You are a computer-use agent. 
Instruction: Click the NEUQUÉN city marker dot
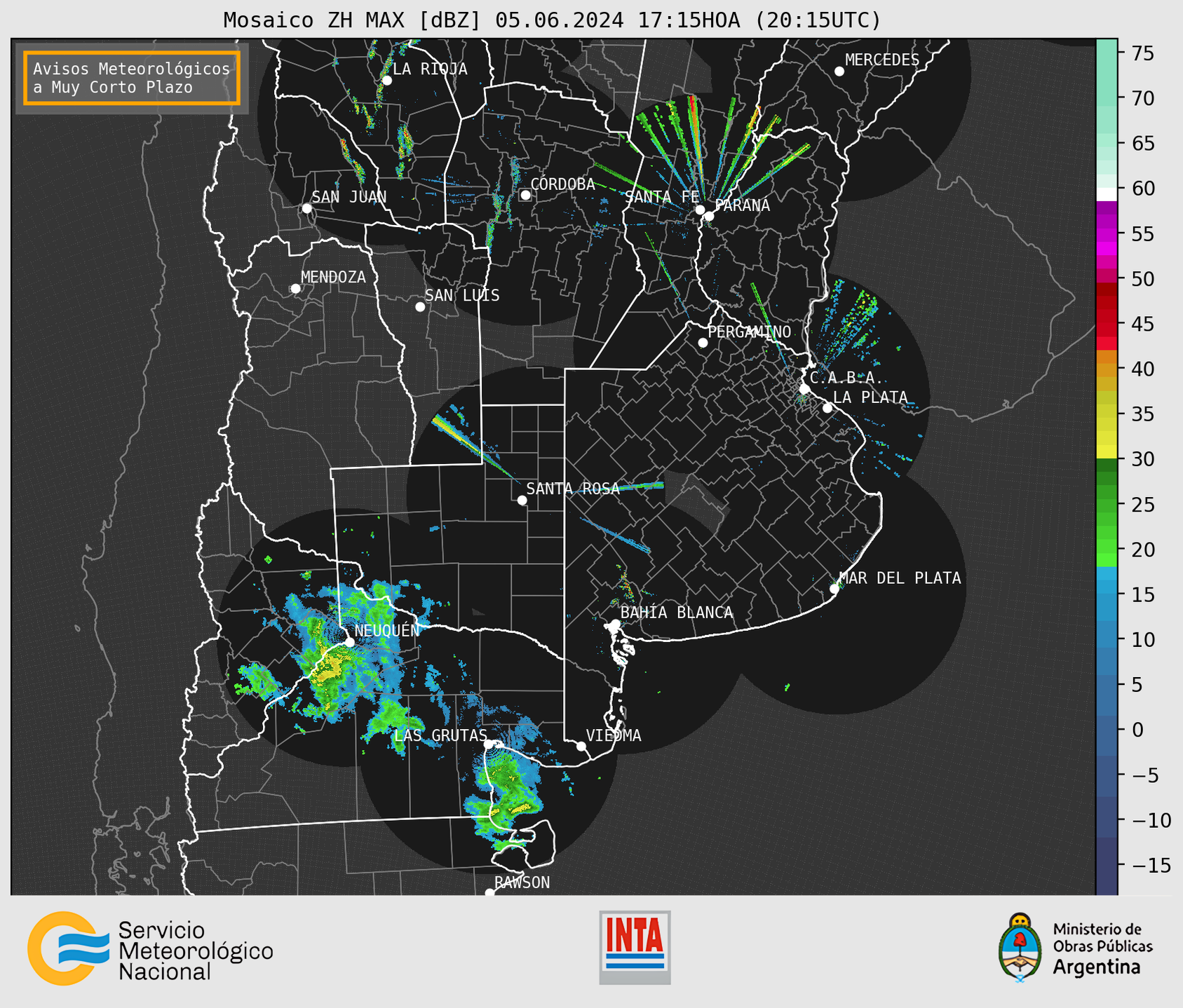[349, 642]
